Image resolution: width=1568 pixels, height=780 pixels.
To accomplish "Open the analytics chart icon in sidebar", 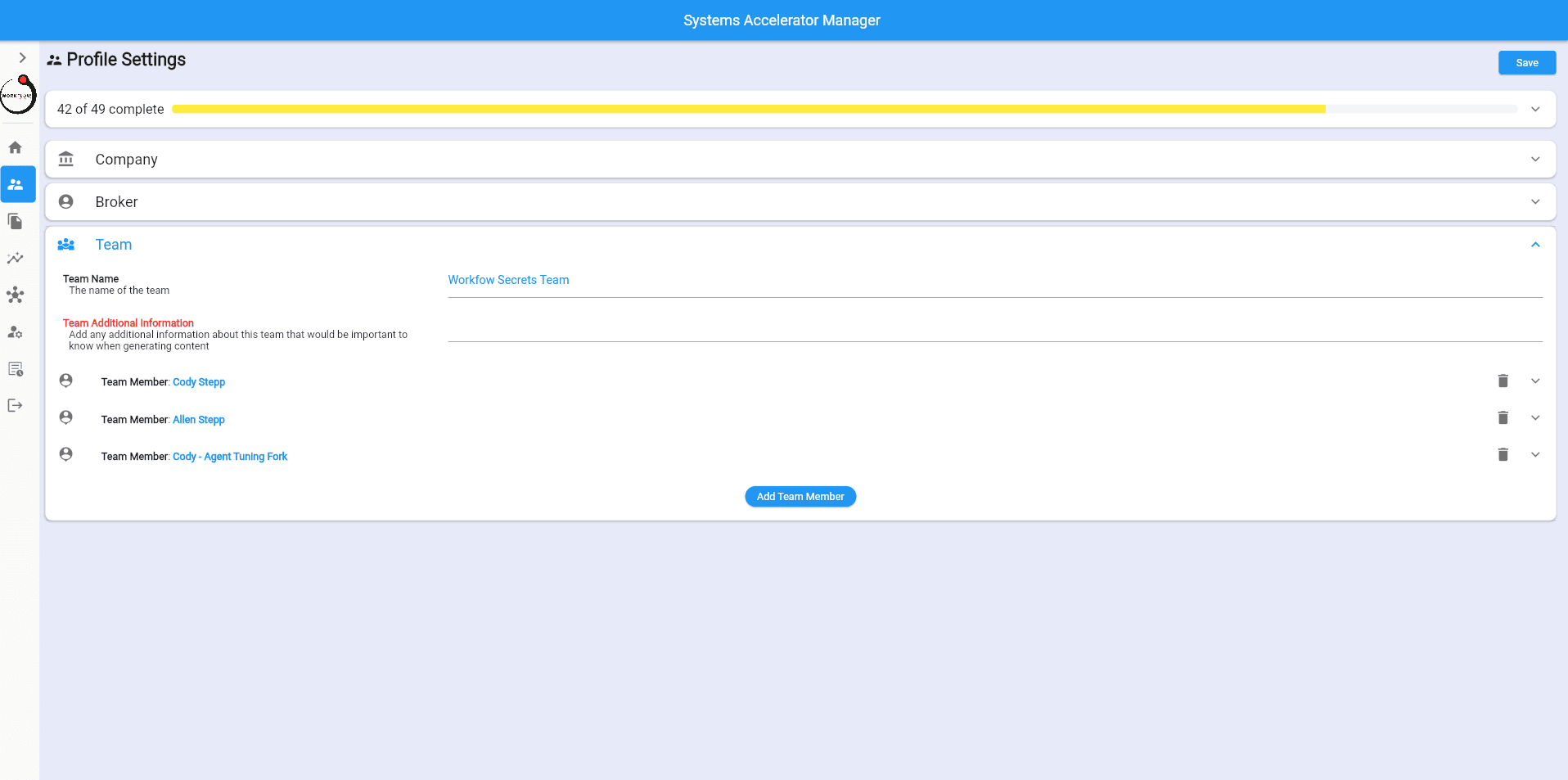I will pos(16,259).
